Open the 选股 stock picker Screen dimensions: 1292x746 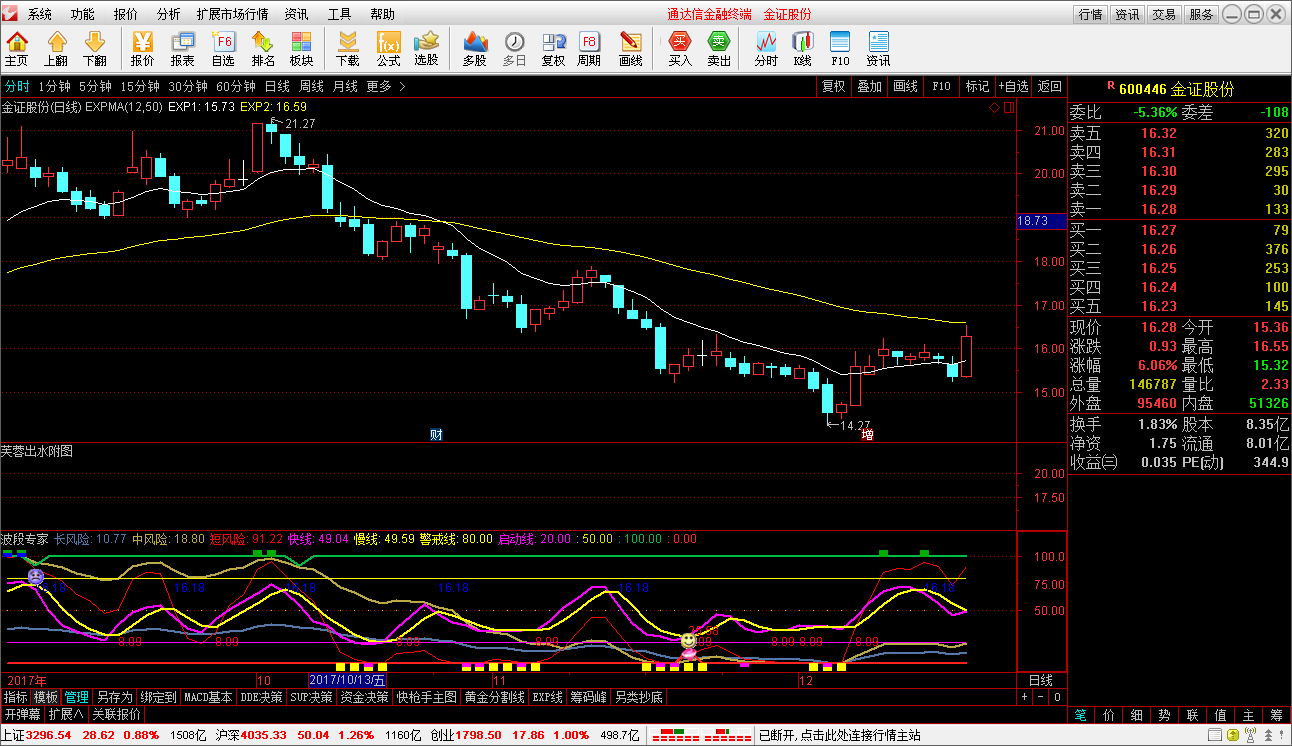pyautogui.click(x=426, y=48)
